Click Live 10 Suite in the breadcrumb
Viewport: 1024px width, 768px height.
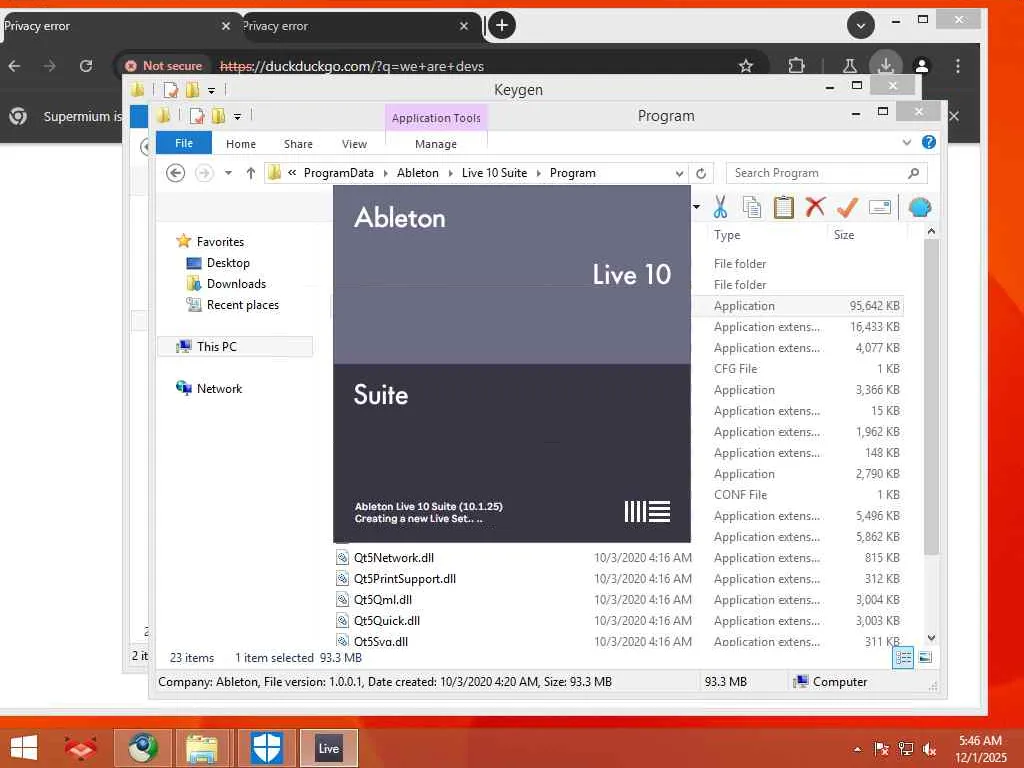point(494,173)
